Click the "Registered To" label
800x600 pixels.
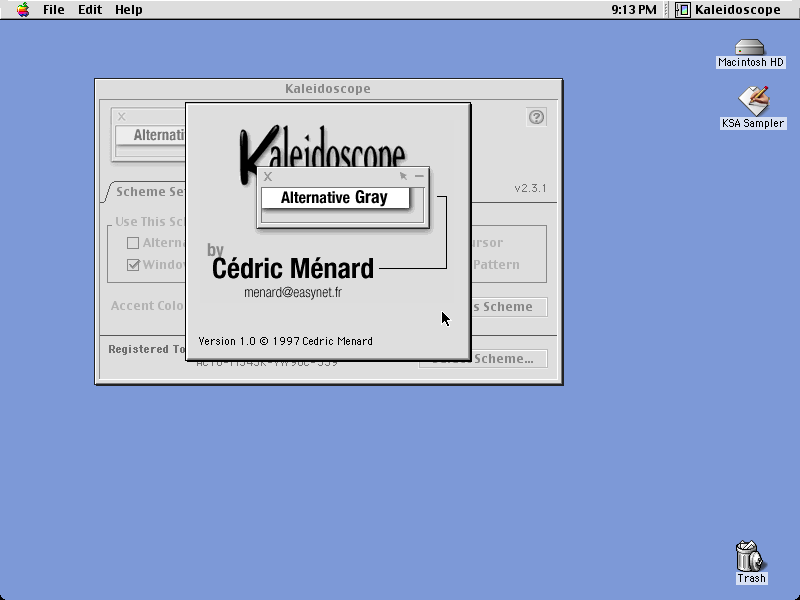(x=146, y=349)
